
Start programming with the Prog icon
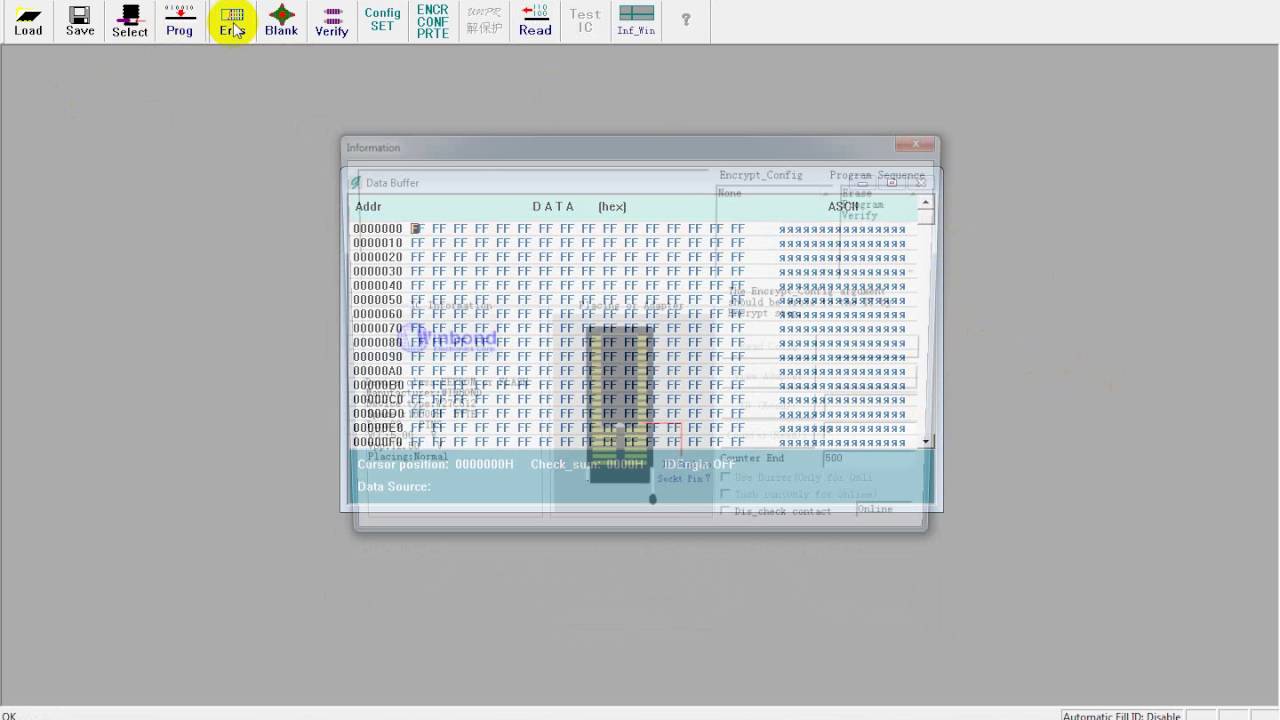click(180, 21)
